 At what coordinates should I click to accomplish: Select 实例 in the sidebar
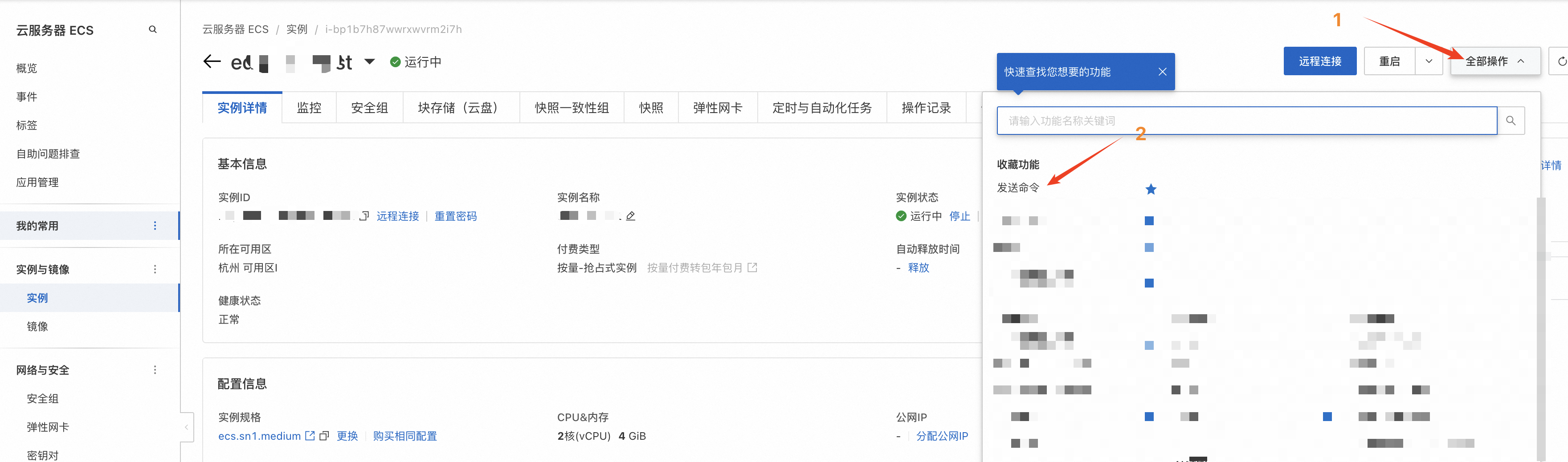coord(90,298)
